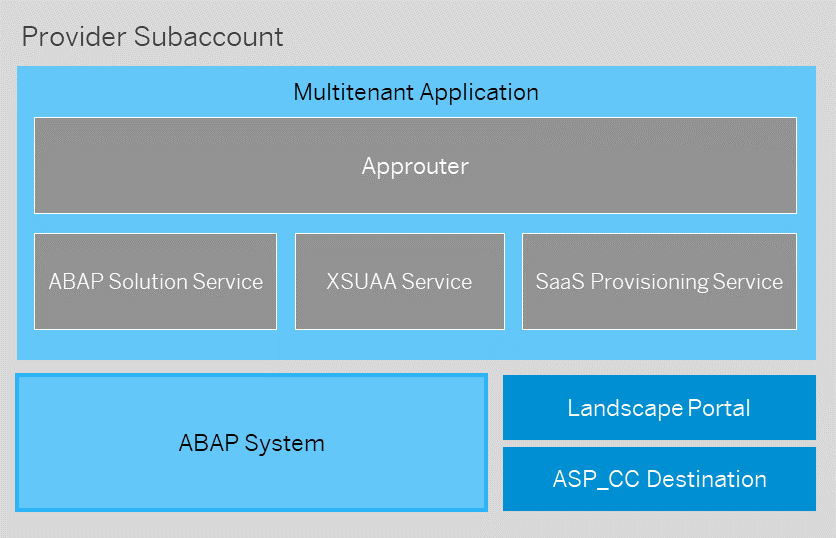Screen dimensions: 836x538
Task: Click the ABAP System block
Action: coord(252,443)
